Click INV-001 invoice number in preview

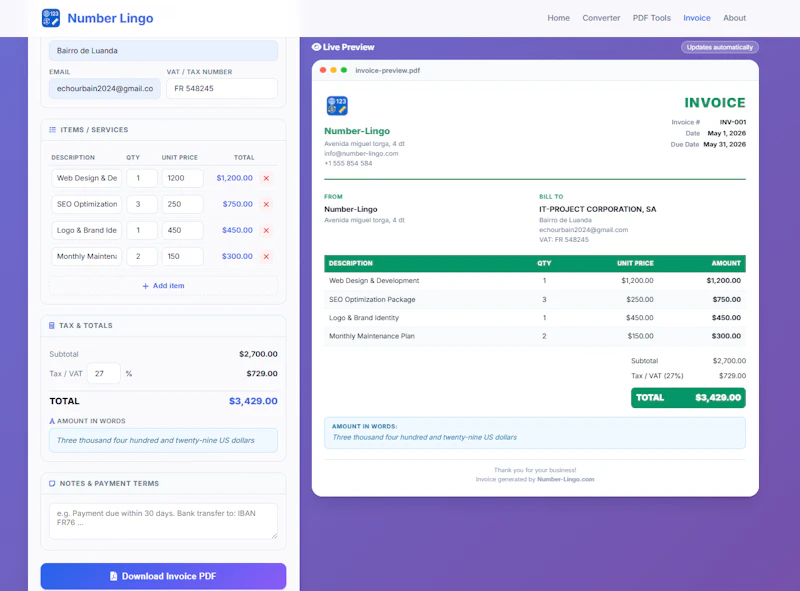[x=733, y=122]
